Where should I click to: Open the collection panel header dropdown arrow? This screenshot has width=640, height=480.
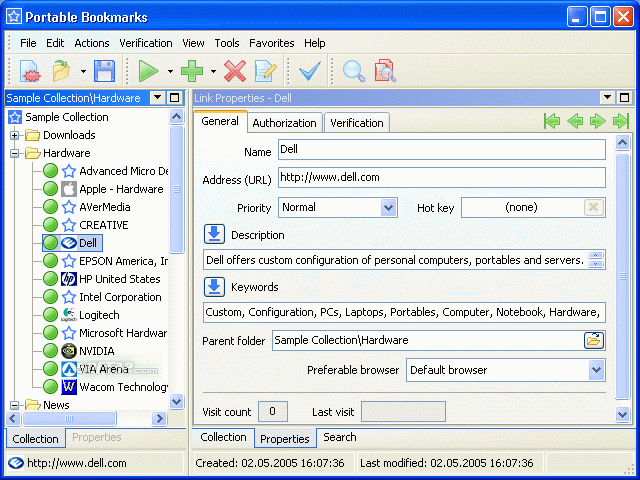[x=158, y=98]
